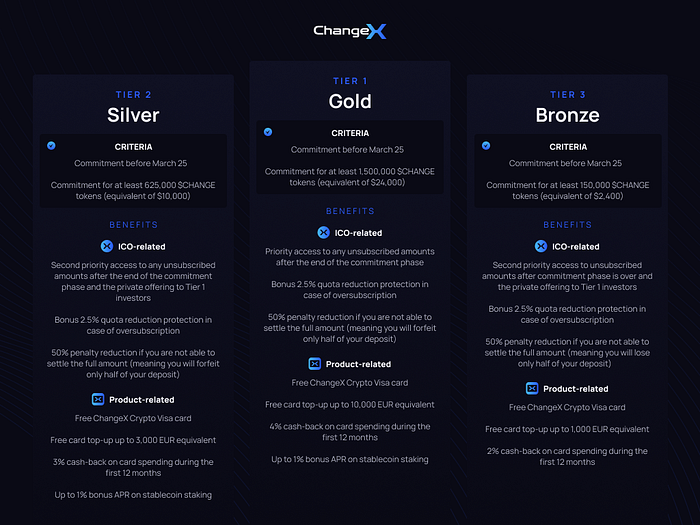The image size is (700, 525).
Task: Click Gold 4% cash-back benefit text
Action: pos(350,432)
